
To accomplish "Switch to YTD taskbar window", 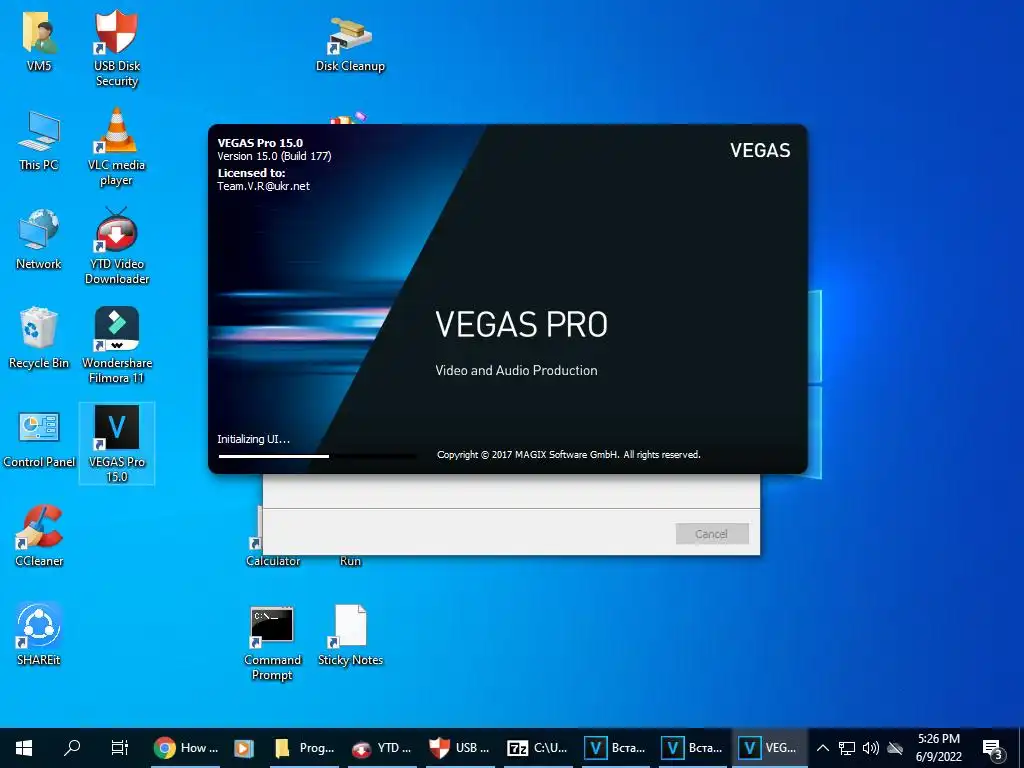I will [382, 748].
